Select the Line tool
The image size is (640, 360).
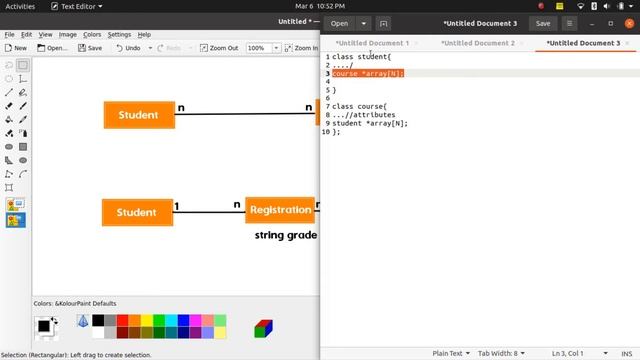point(9,92)
